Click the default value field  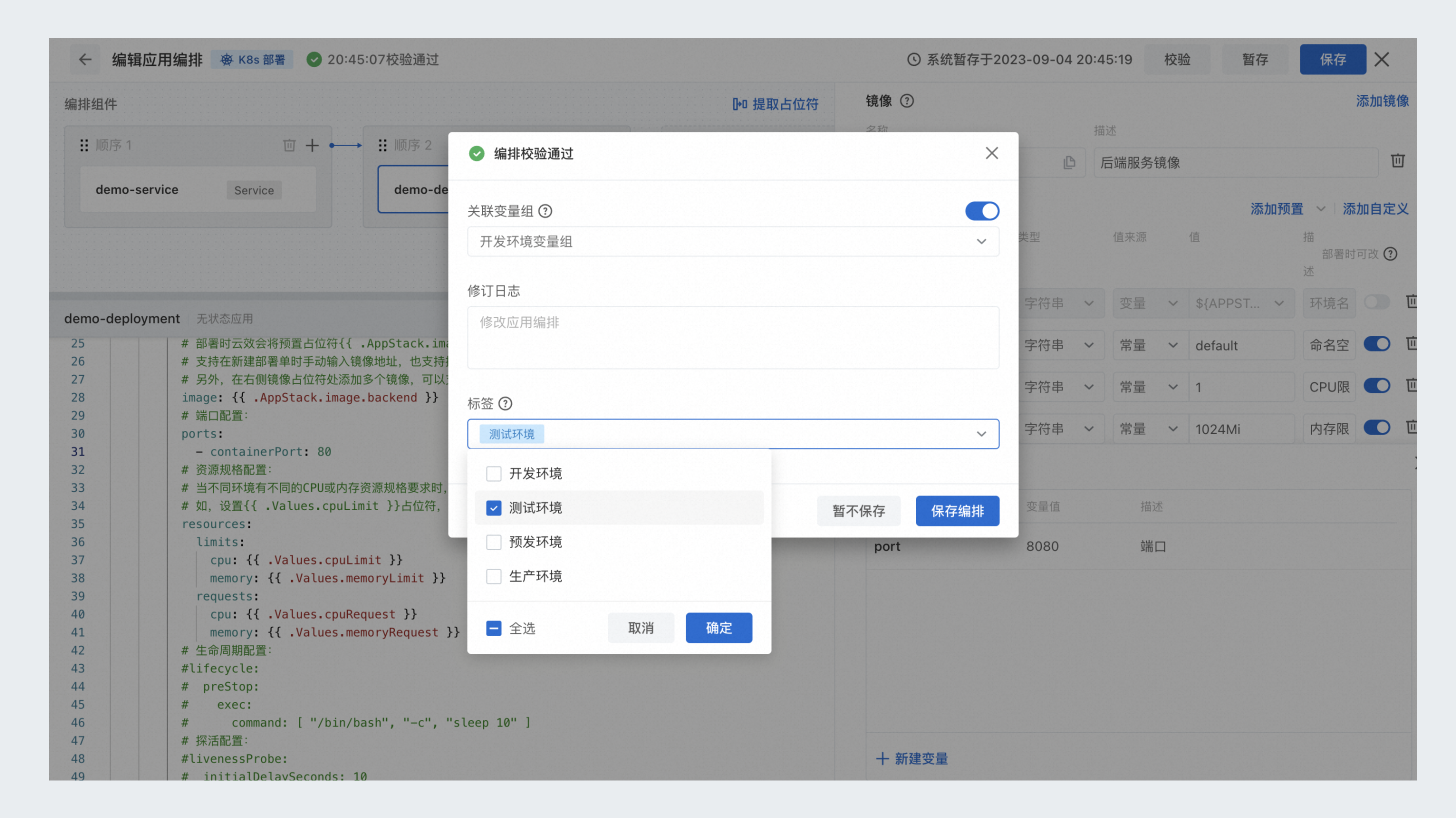pos(1242,345)
